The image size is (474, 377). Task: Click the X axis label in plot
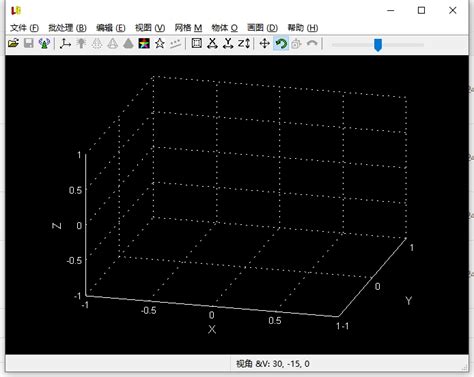[212, 330]
